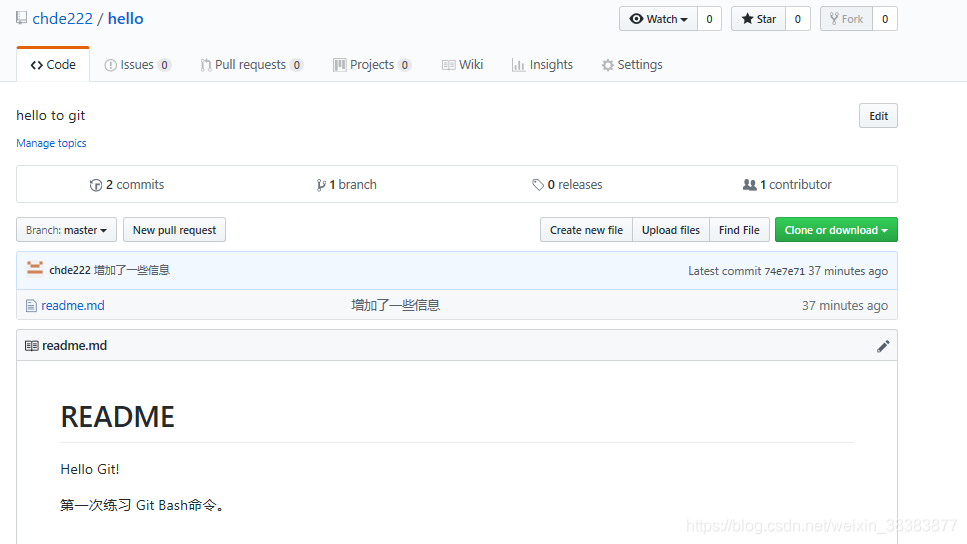Click the Insights graph icon

[x=518, y=65]
